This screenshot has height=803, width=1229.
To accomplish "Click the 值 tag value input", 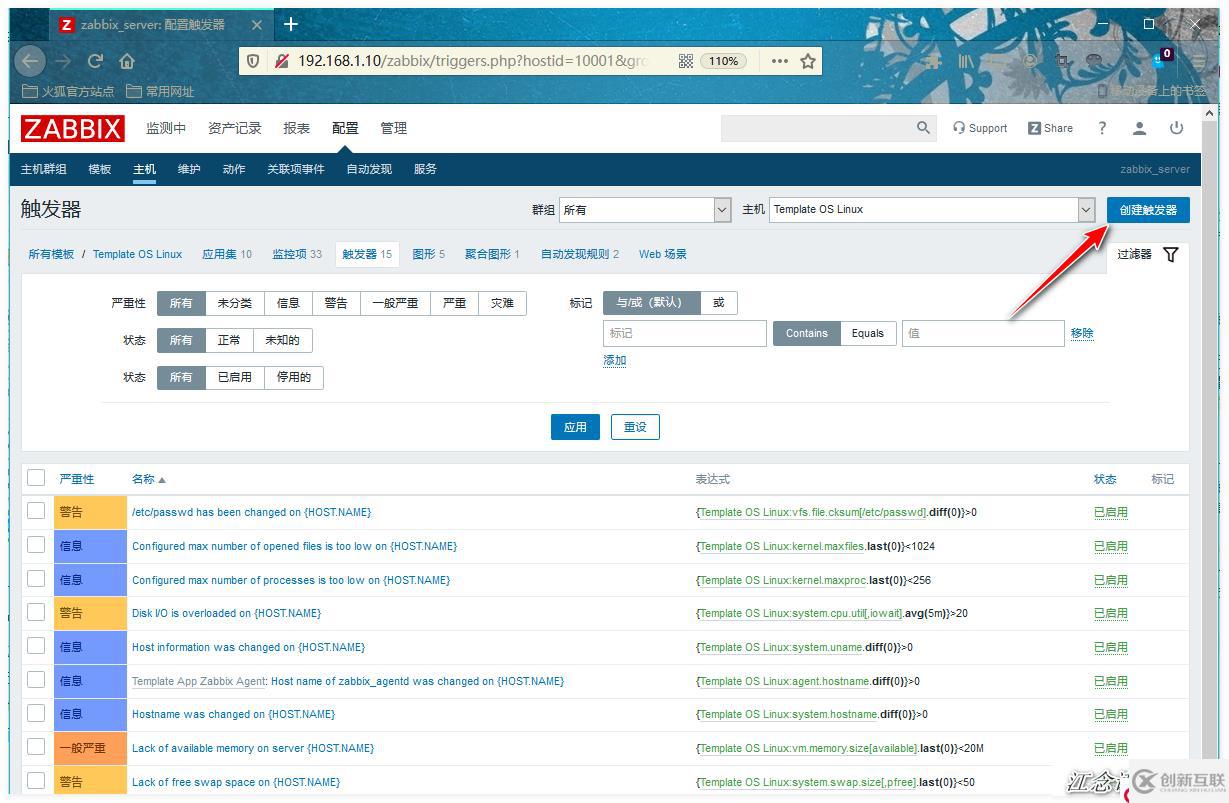I will pos(983,333).
